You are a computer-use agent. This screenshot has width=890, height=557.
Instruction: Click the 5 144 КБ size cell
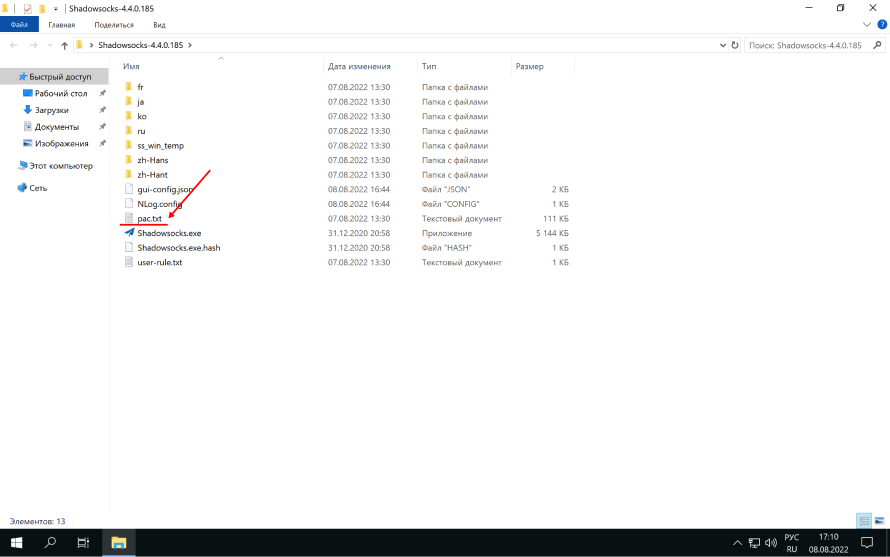click(552, 233)
